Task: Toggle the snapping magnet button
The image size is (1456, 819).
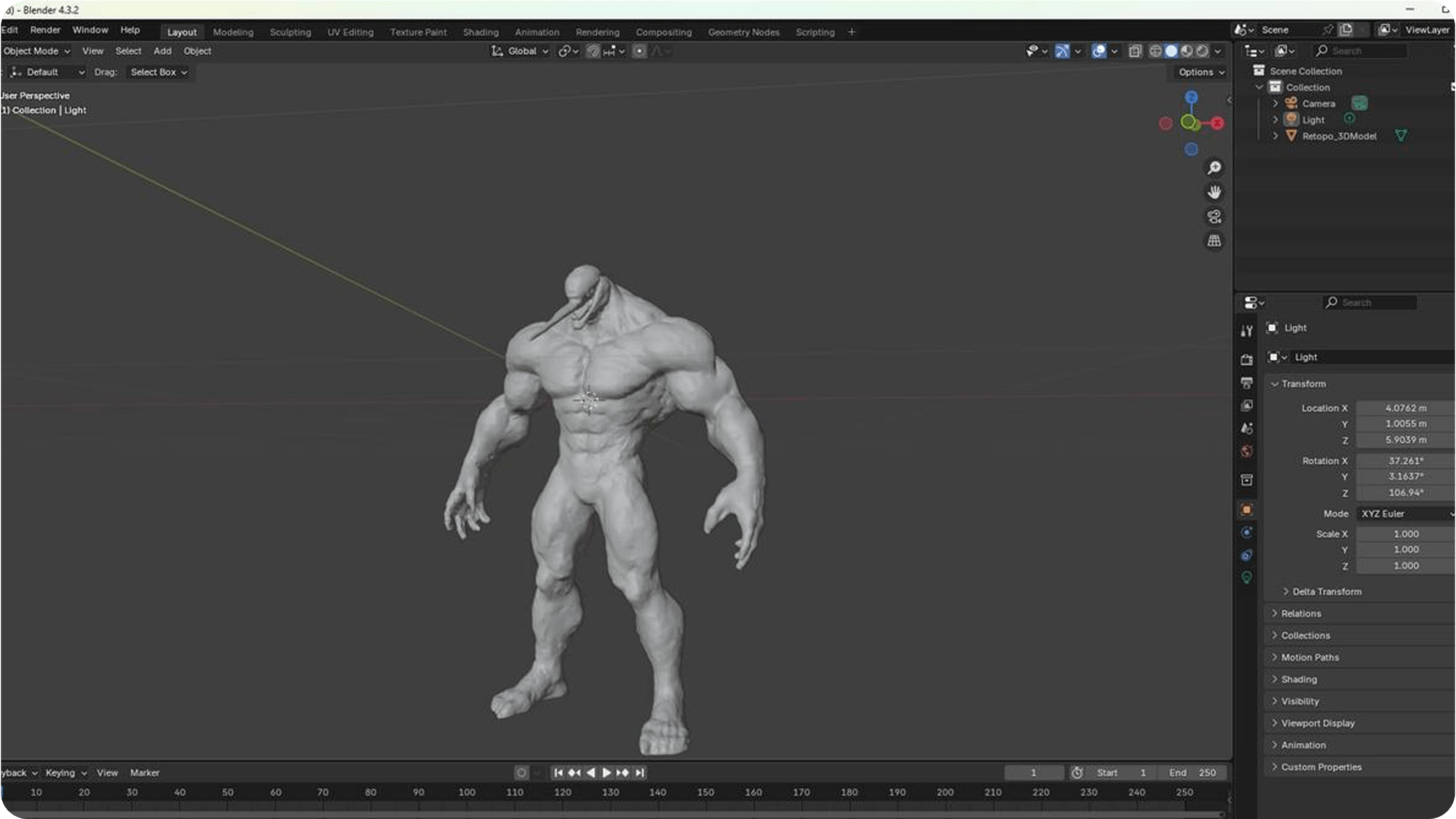Action: [x=592, y=51]
